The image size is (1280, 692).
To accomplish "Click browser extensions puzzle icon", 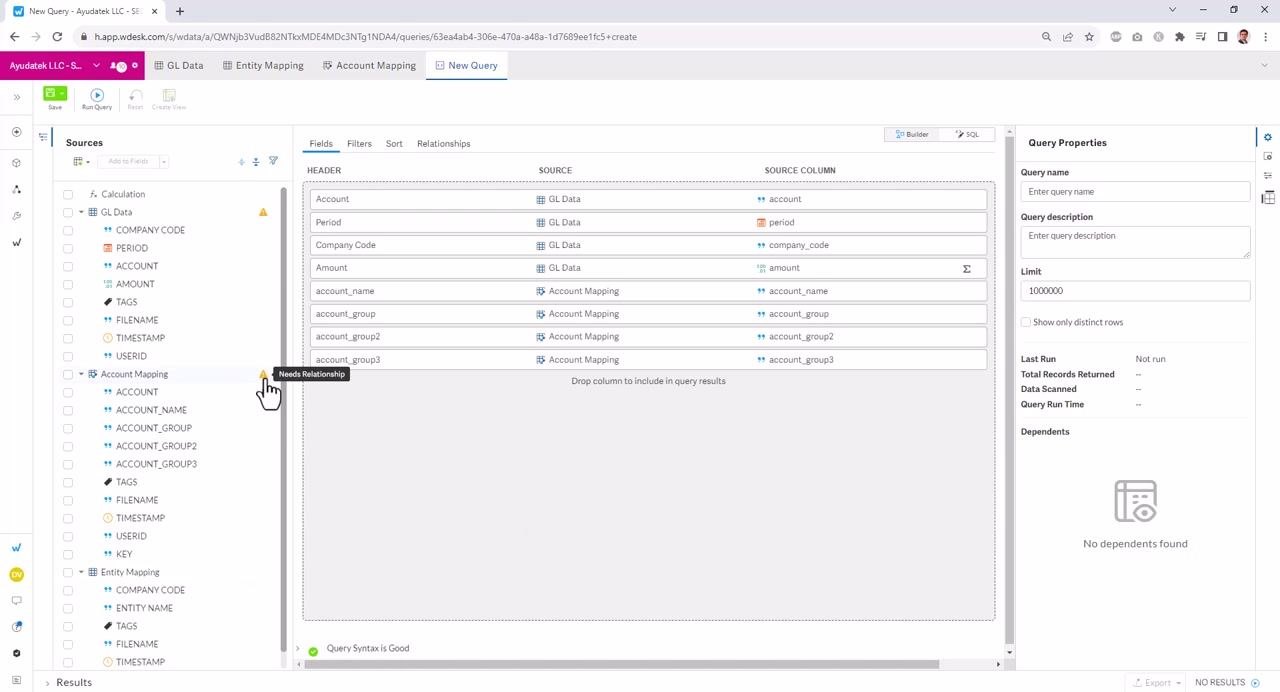I will 1180,37.
